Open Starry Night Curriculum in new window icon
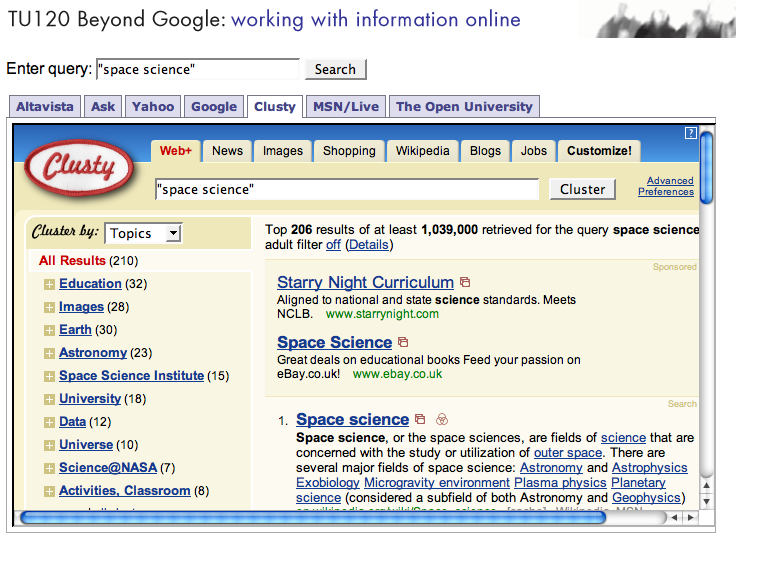 465,282
